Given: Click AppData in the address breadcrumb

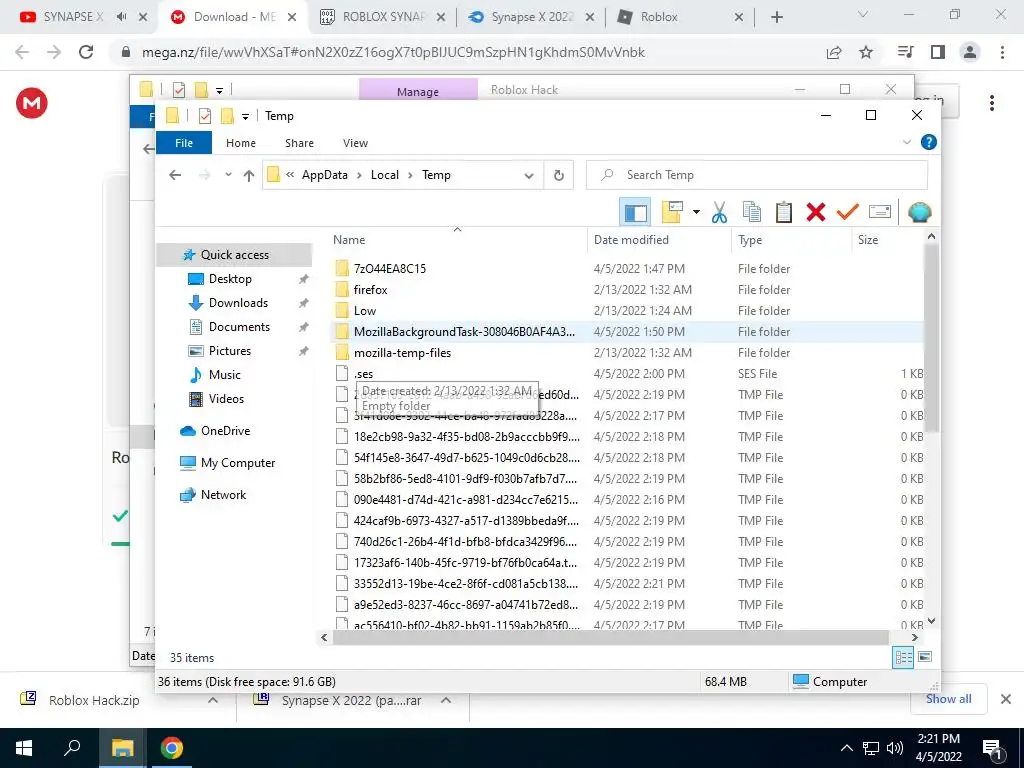Looking at the screenshot, I should pyautogui.click(x=325, y=175).
